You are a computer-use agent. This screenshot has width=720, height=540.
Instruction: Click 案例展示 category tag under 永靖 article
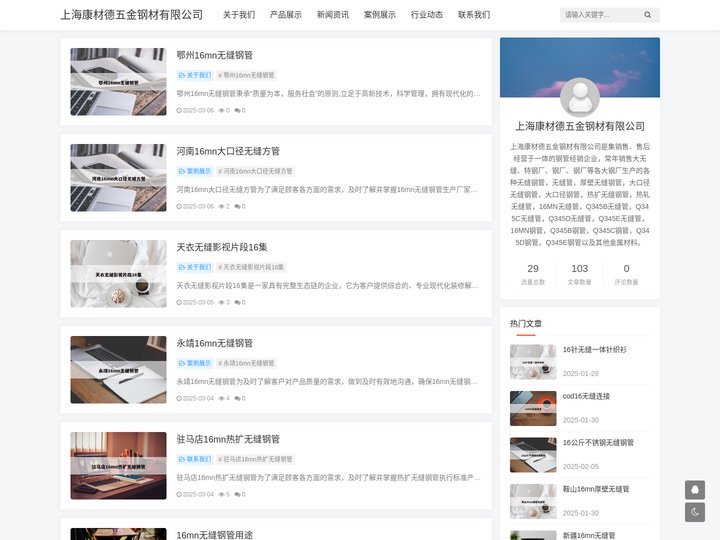pos(195,363)
